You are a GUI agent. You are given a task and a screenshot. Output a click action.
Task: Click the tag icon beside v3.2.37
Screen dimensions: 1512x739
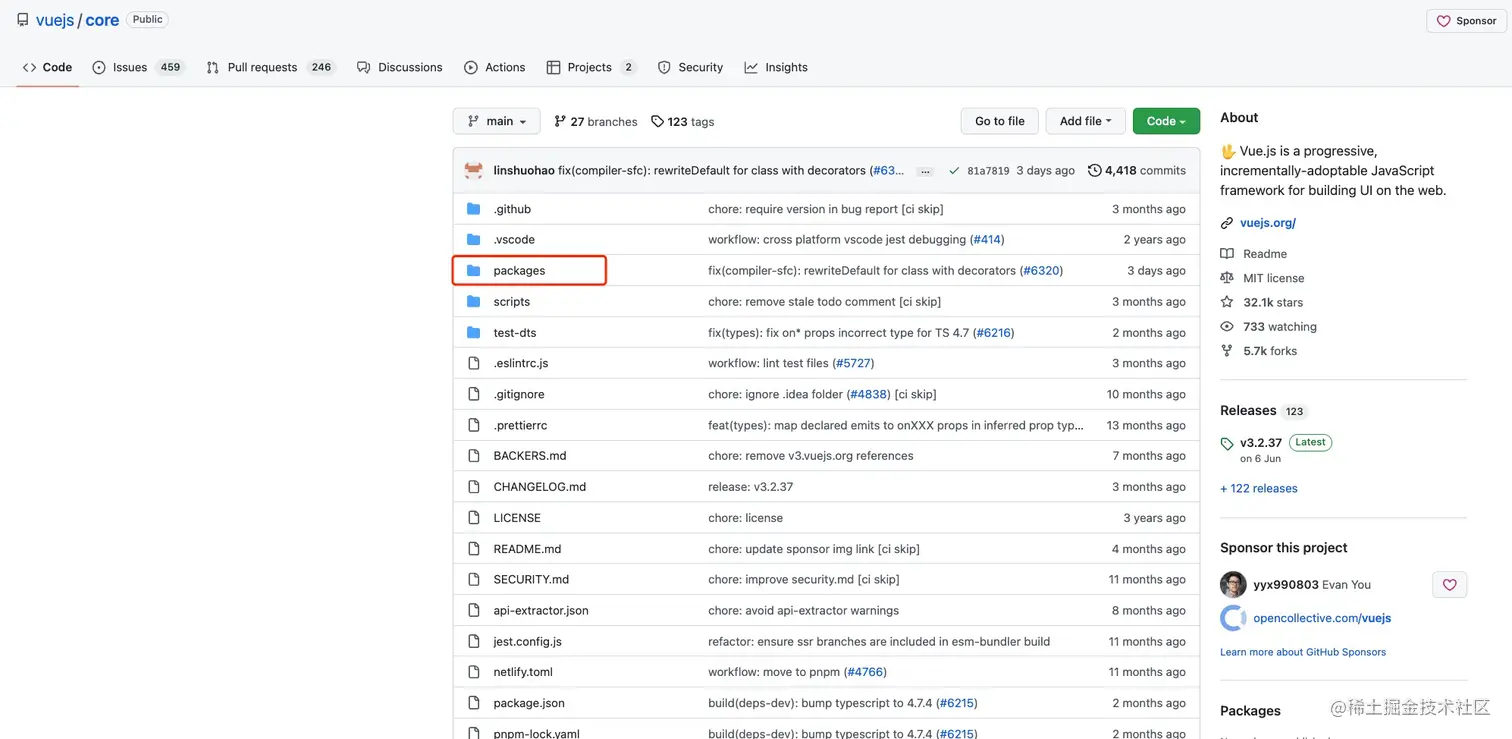(1227, 444)
